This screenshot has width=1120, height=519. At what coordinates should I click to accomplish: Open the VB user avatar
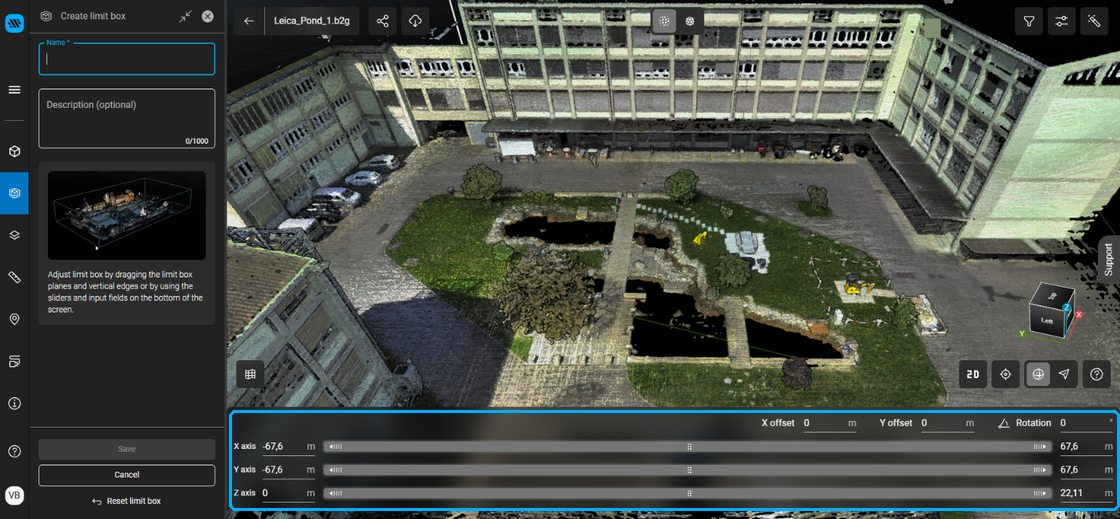point(14,495)
